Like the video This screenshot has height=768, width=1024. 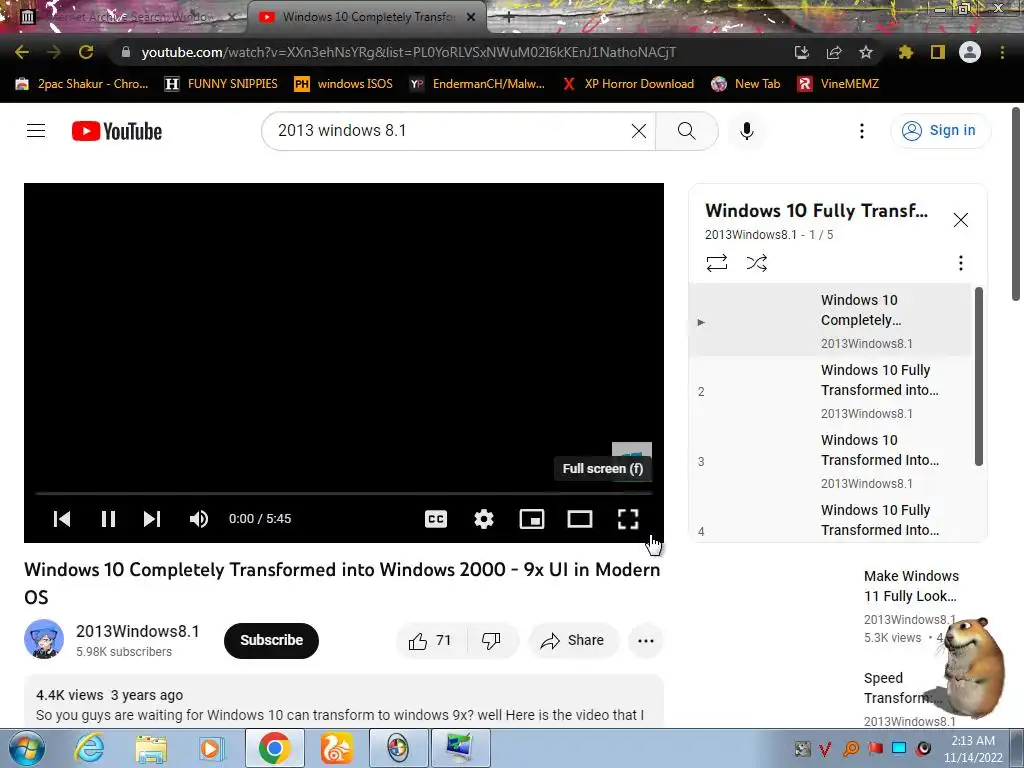431,641
